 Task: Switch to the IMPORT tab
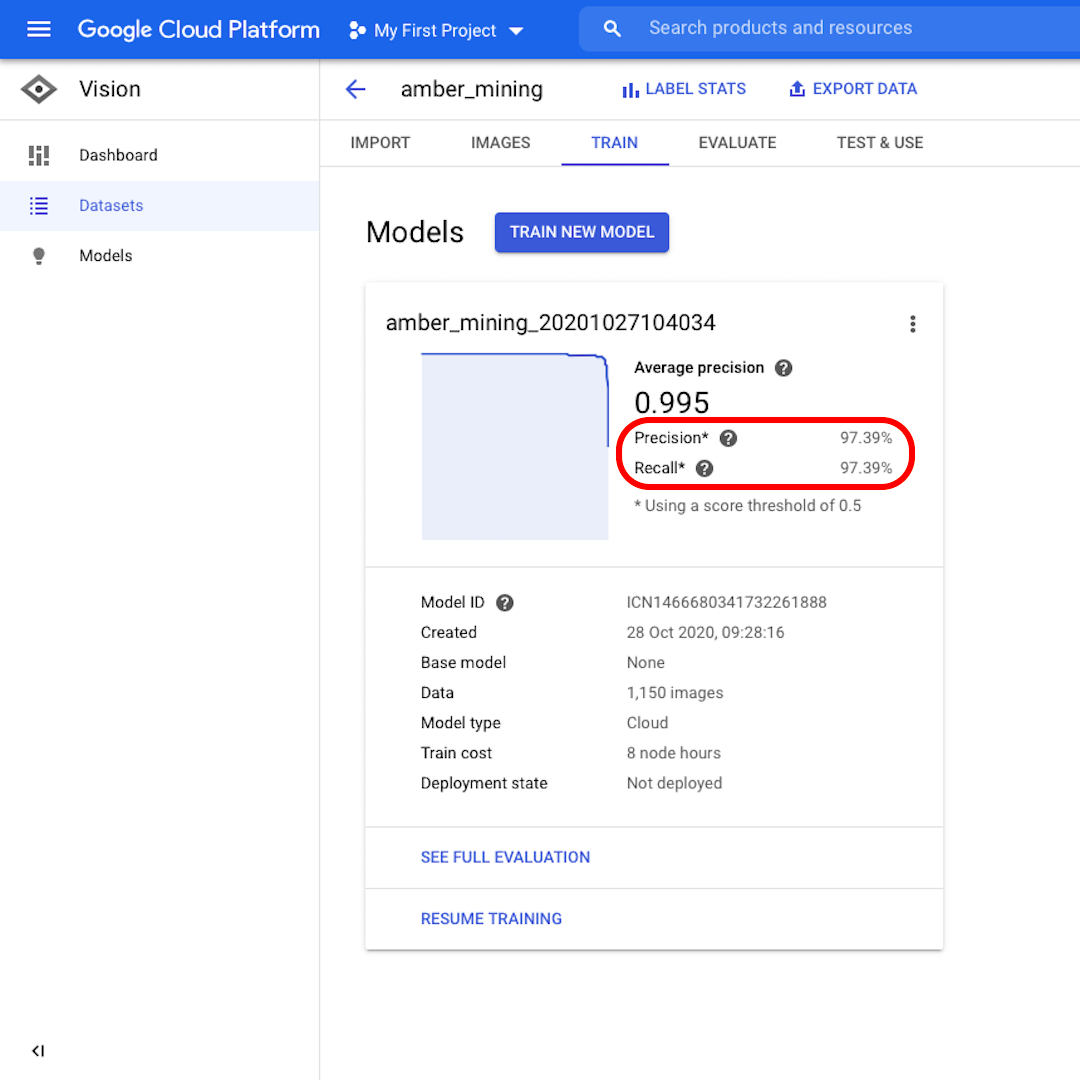click(x=380, y=143)
